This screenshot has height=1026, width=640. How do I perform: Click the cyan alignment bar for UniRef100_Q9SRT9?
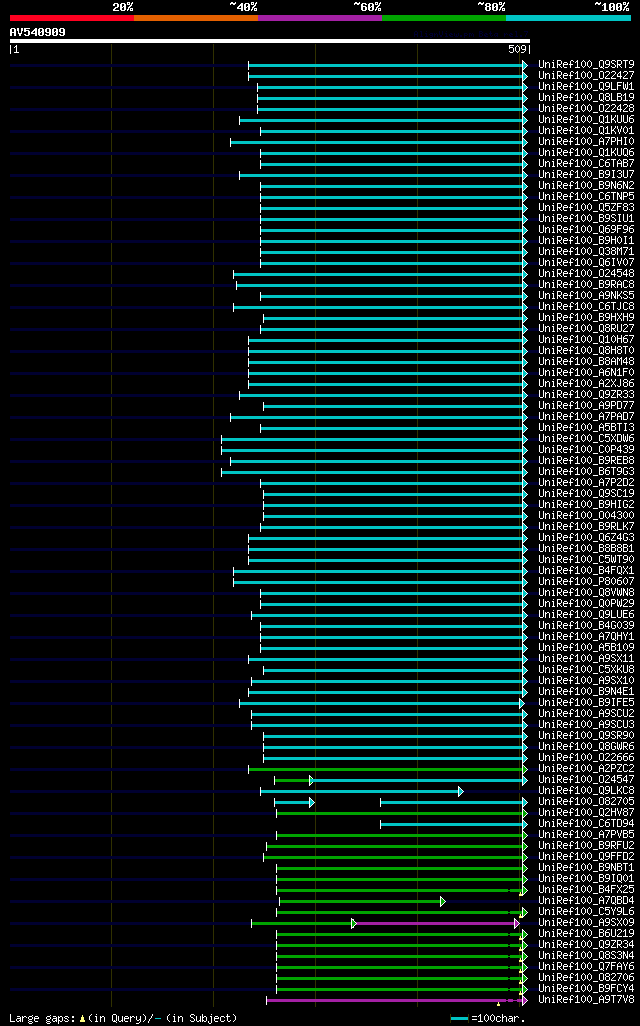click(x=388, y=65)
